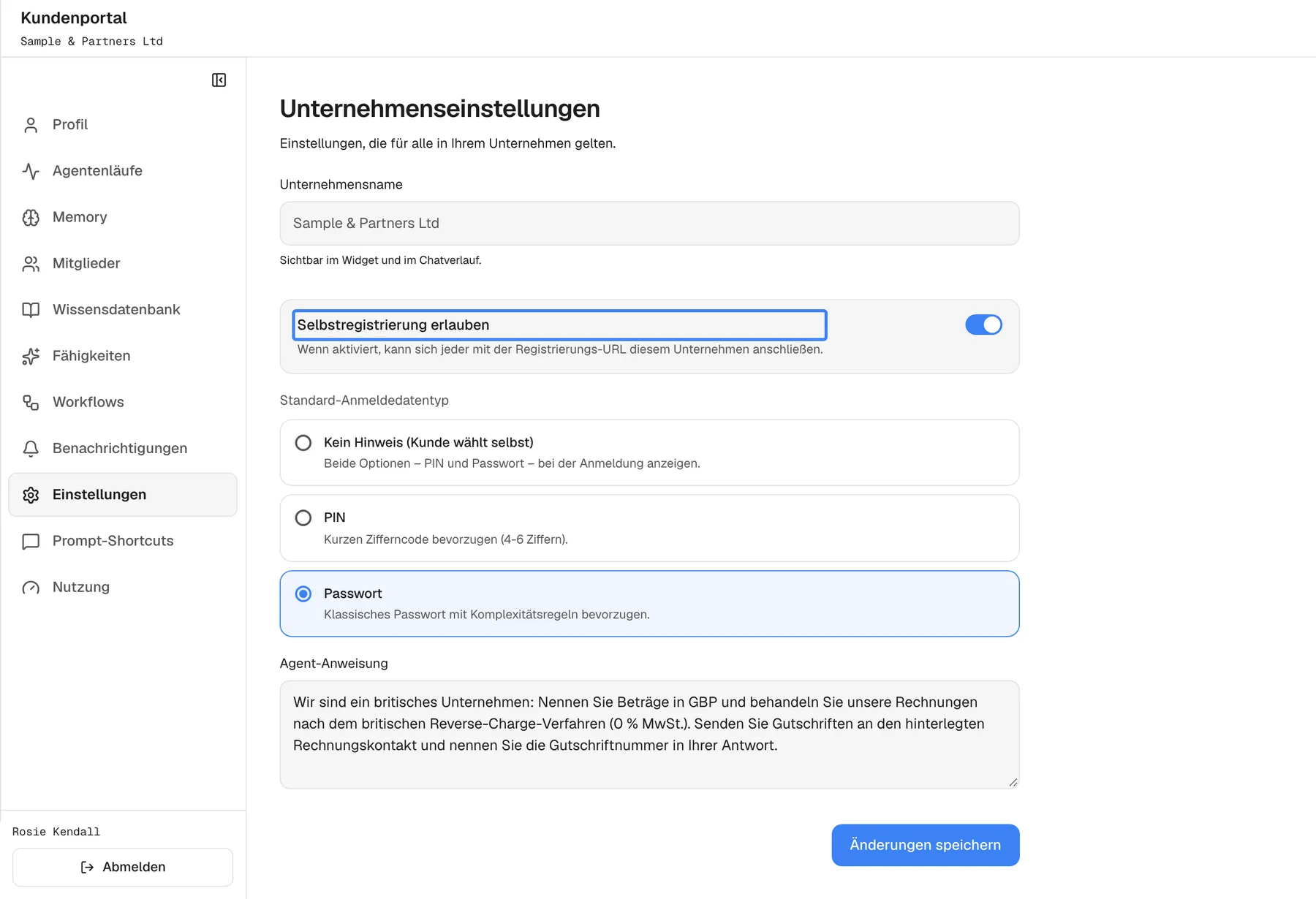Go to Agentenläufe page
The image size is (1316, 899).
(x=123, y=171)
